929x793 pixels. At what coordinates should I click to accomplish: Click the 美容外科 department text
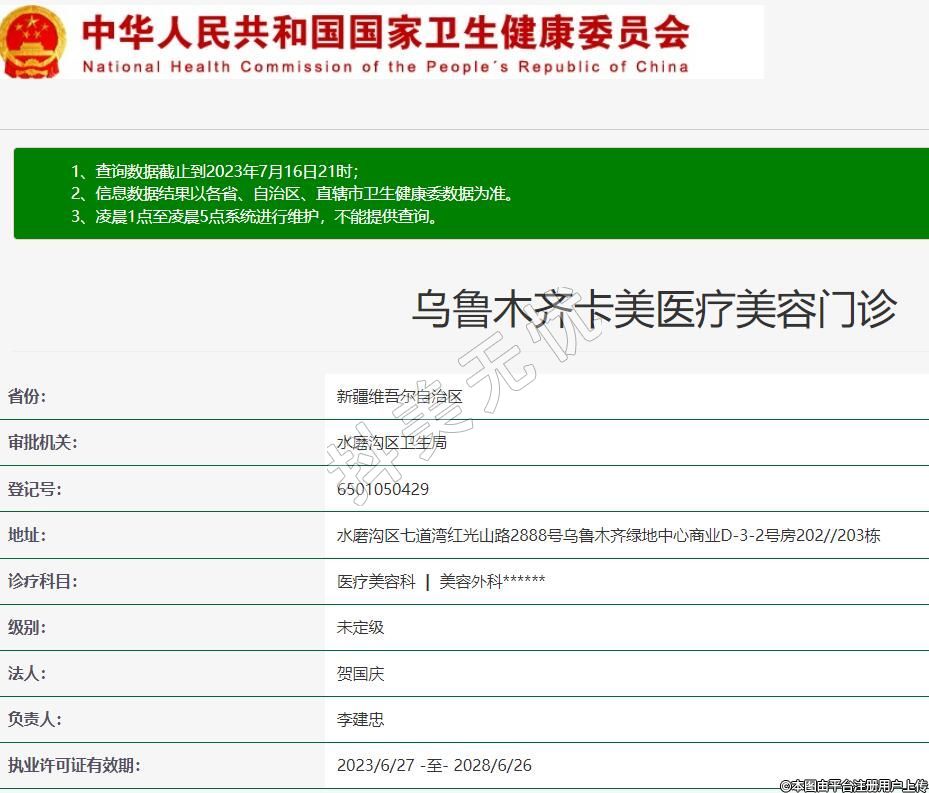[x=492, y=581]
